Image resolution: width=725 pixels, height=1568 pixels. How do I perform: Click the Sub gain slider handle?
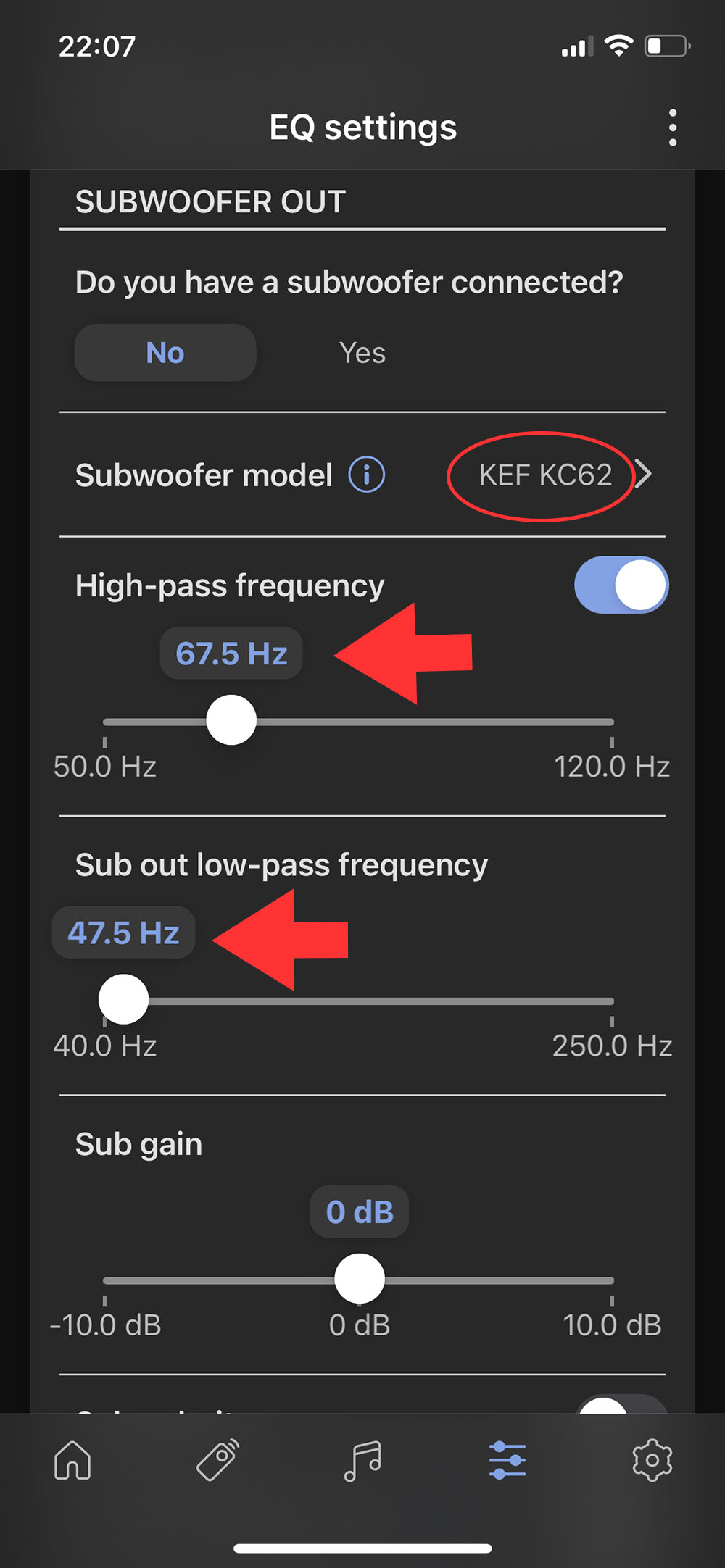coord(360,1278)
